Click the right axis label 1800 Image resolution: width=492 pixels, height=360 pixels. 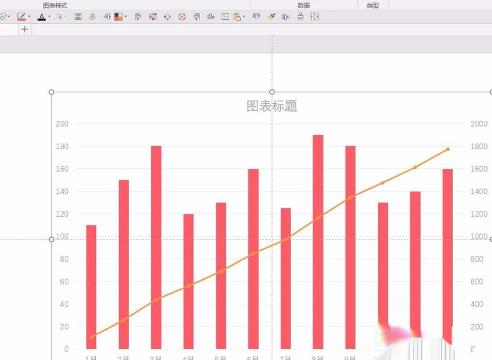[479, 146]
